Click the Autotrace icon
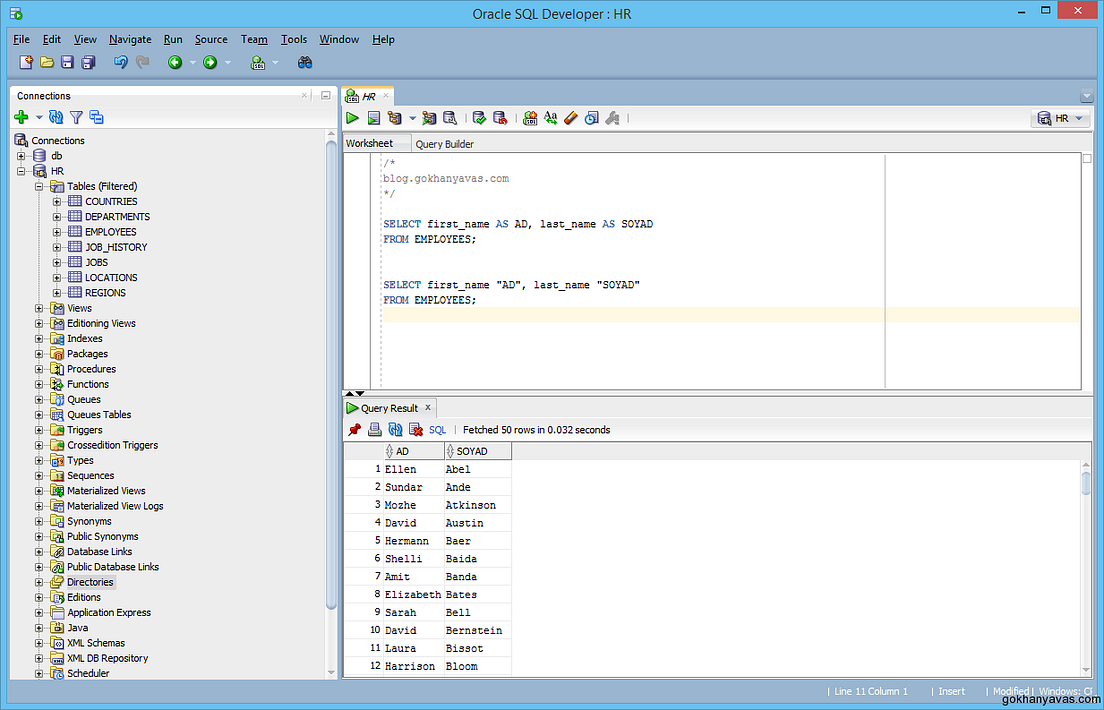Screen dimensions: 1104x710 (429, 118)
